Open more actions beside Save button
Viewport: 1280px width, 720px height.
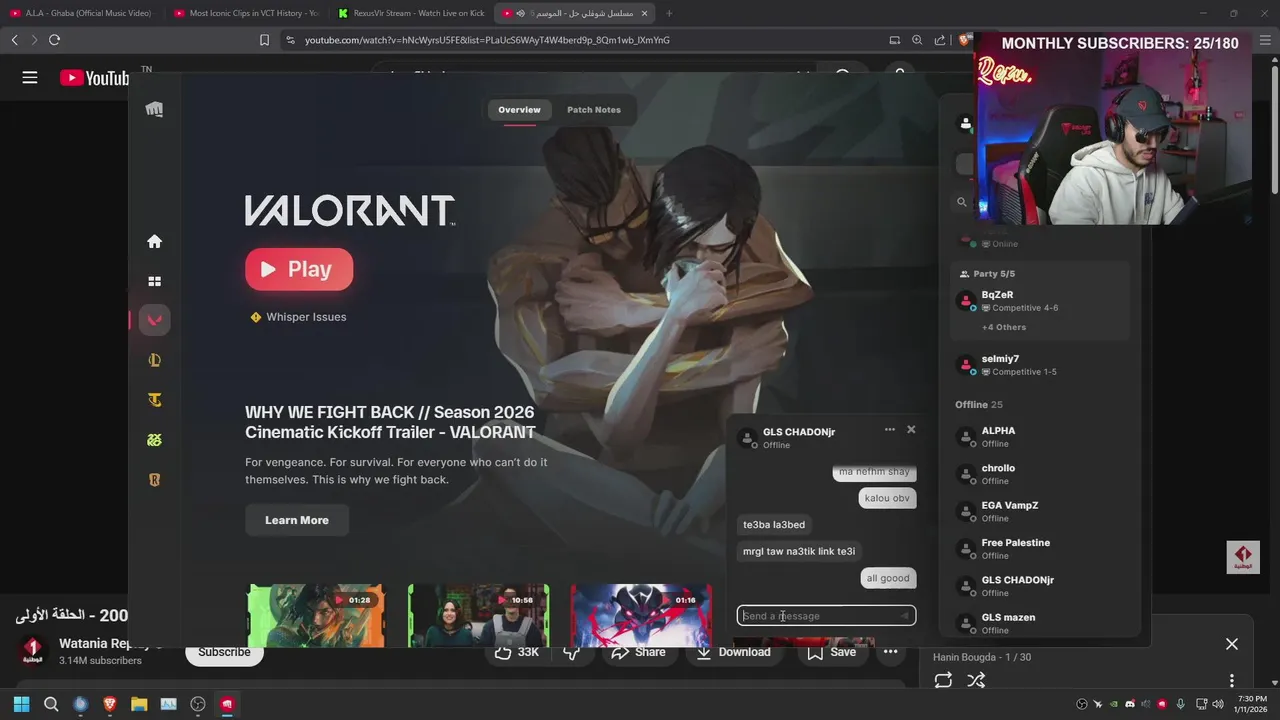coord(890,652)
